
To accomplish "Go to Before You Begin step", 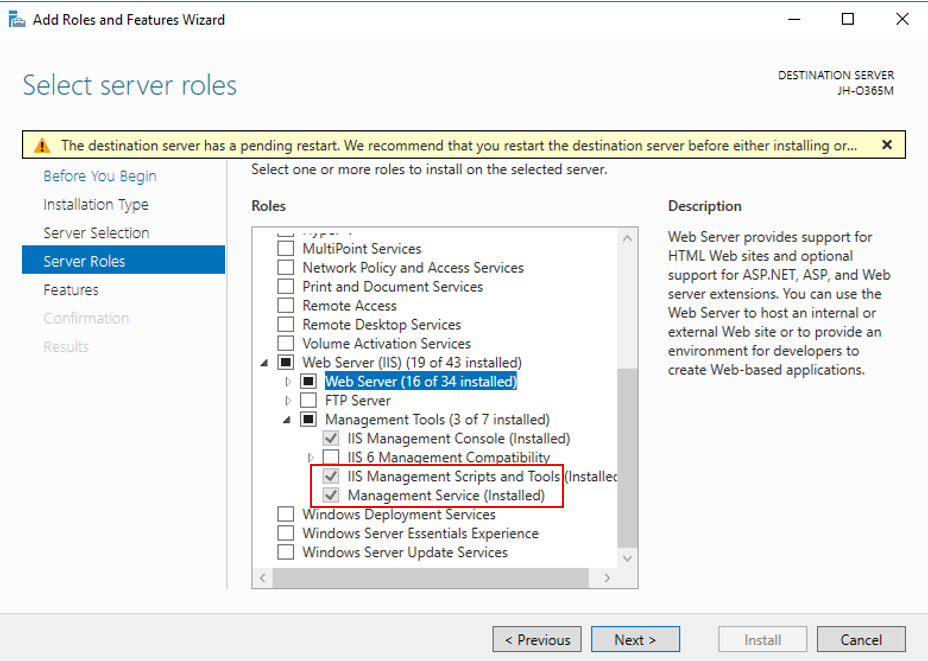I will pyautogui.click(x=99, y=176).
